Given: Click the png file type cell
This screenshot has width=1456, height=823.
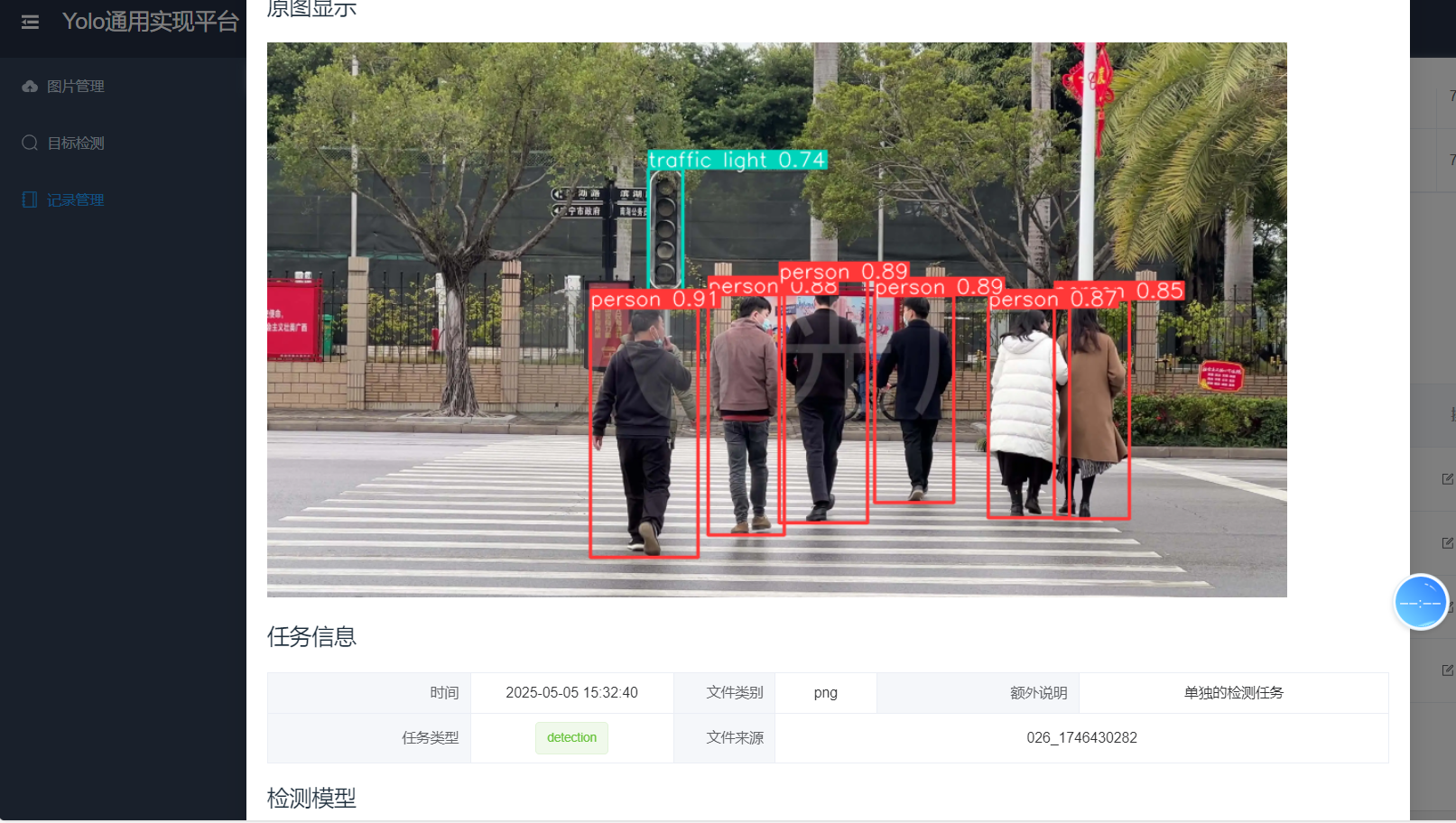Looking at the screenshot, I should [x=825, y=692].
